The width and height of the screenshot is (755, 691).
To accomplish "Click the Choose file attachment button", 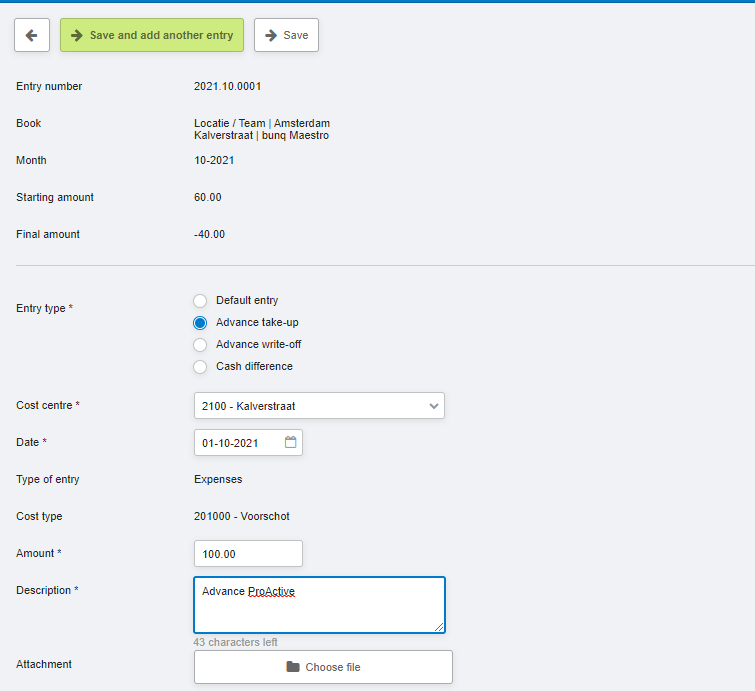I will pyautogui.click(x=323, y=667).
